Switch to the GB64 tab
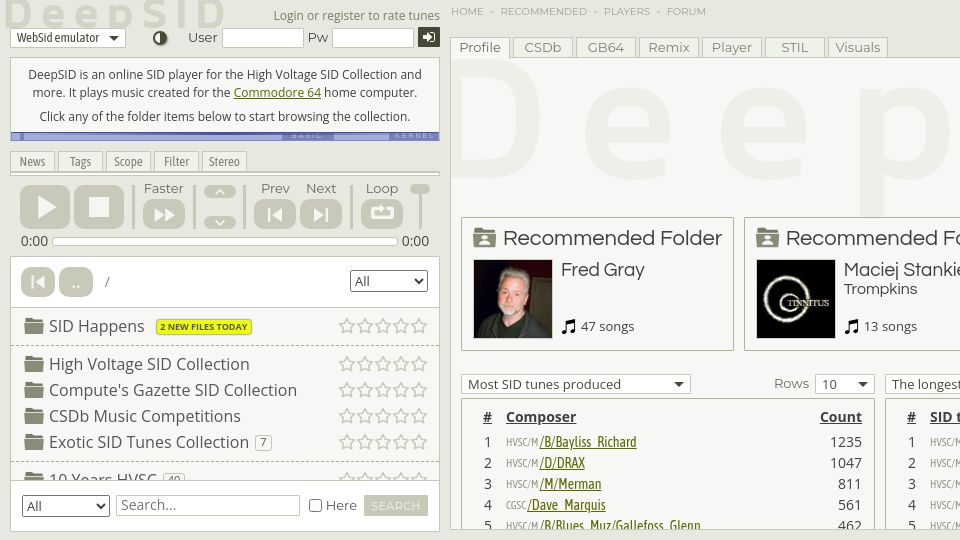This screenshot has height=540, width=960. pos(606,48)
